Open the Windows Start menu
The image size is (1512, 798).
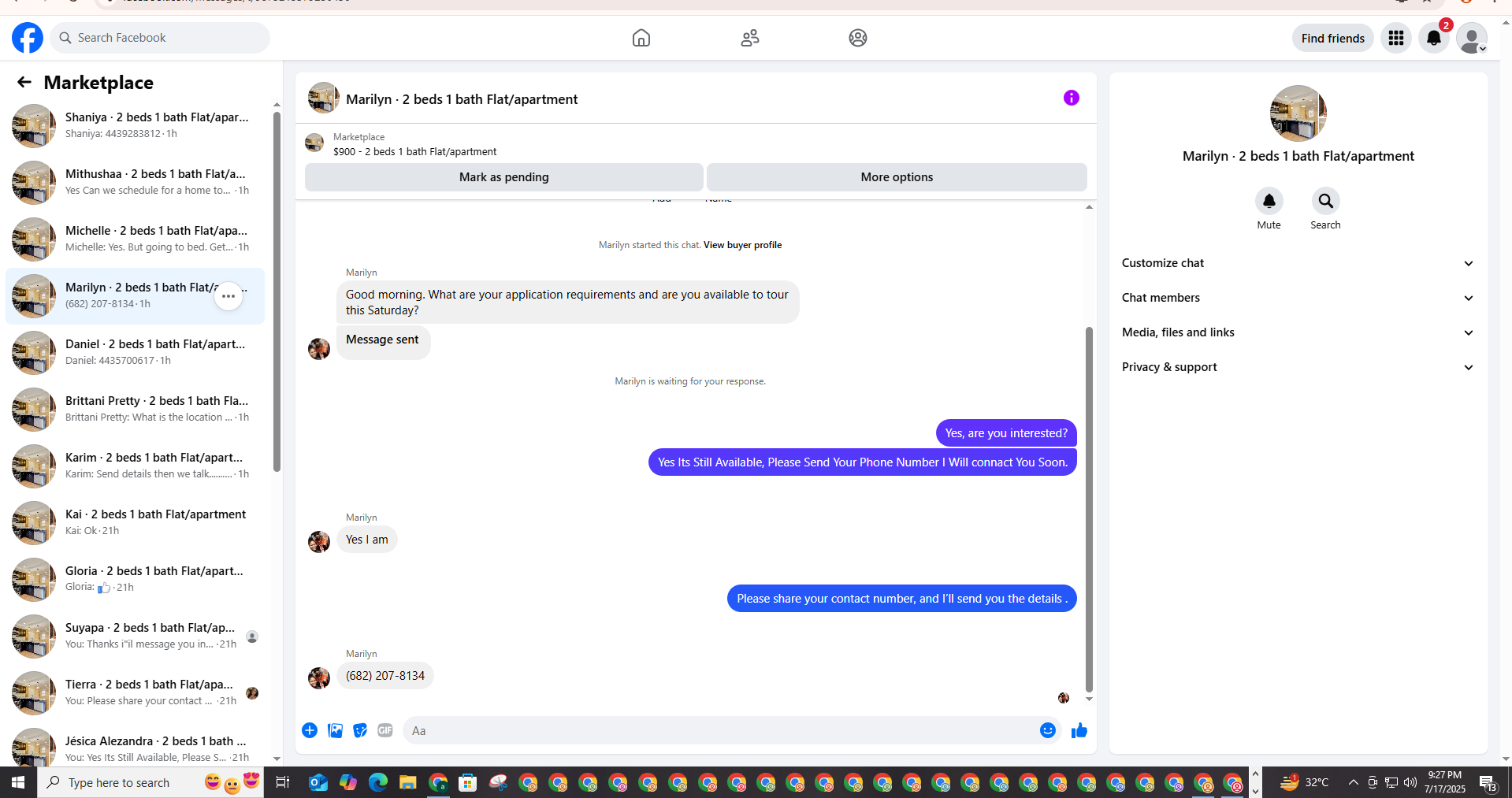coord(18,782)
